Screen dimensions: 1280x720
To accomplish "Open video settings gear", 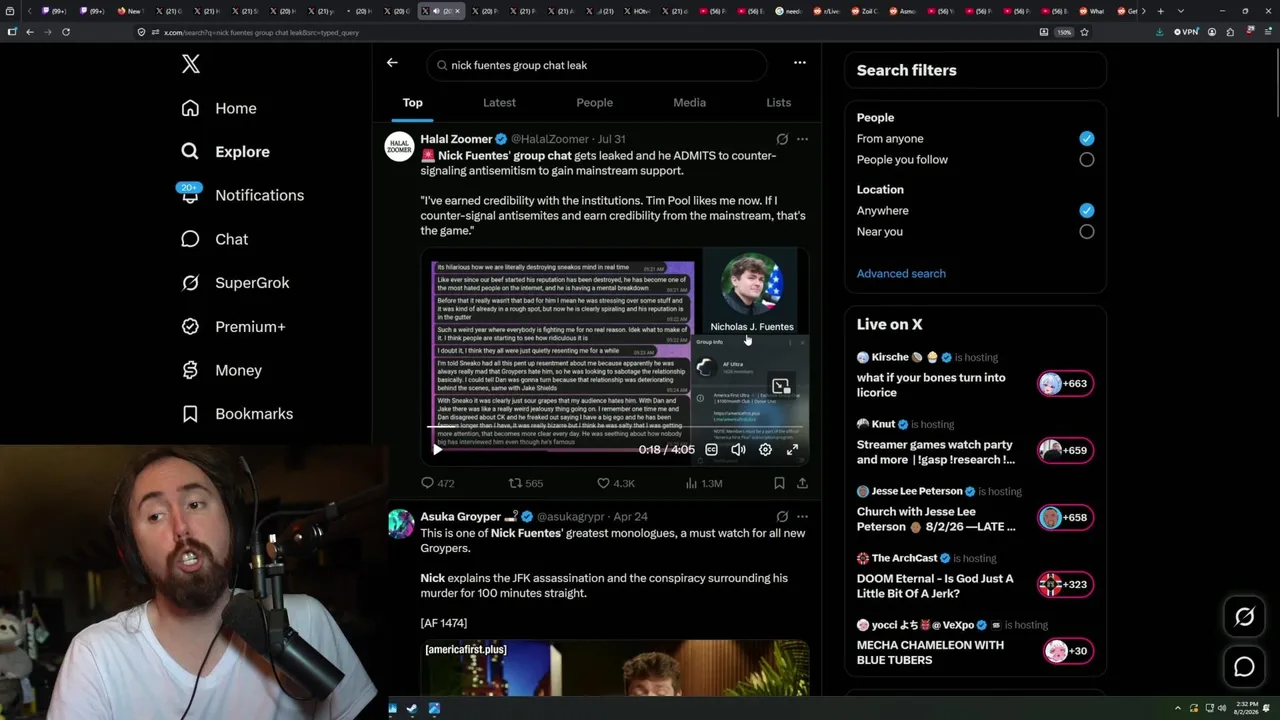I will coord(765,450).
